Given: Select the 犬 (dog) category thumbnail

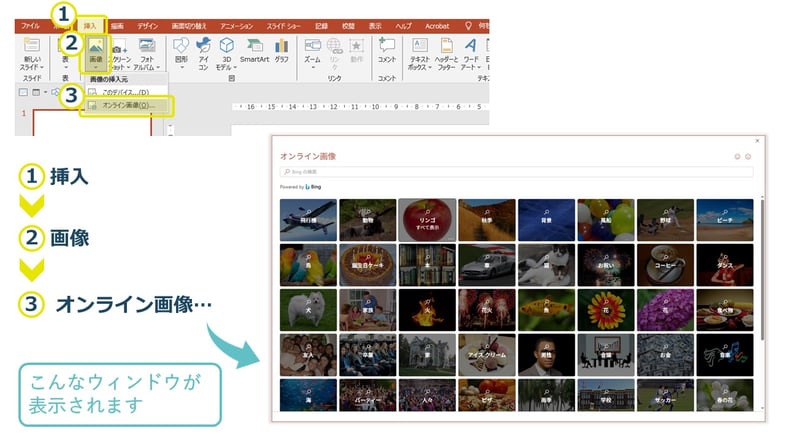Looking at the screenshot, I should [x=308, y=310].
